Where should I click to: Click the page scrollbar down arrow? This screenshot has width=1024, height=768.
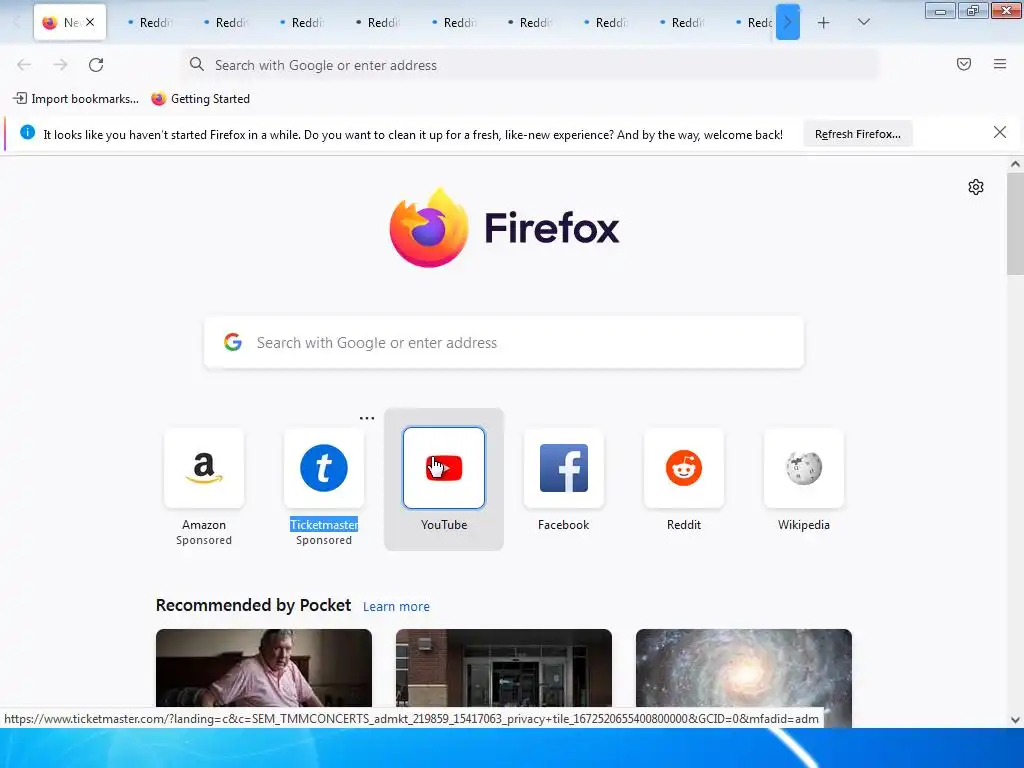coord(1015,720)
